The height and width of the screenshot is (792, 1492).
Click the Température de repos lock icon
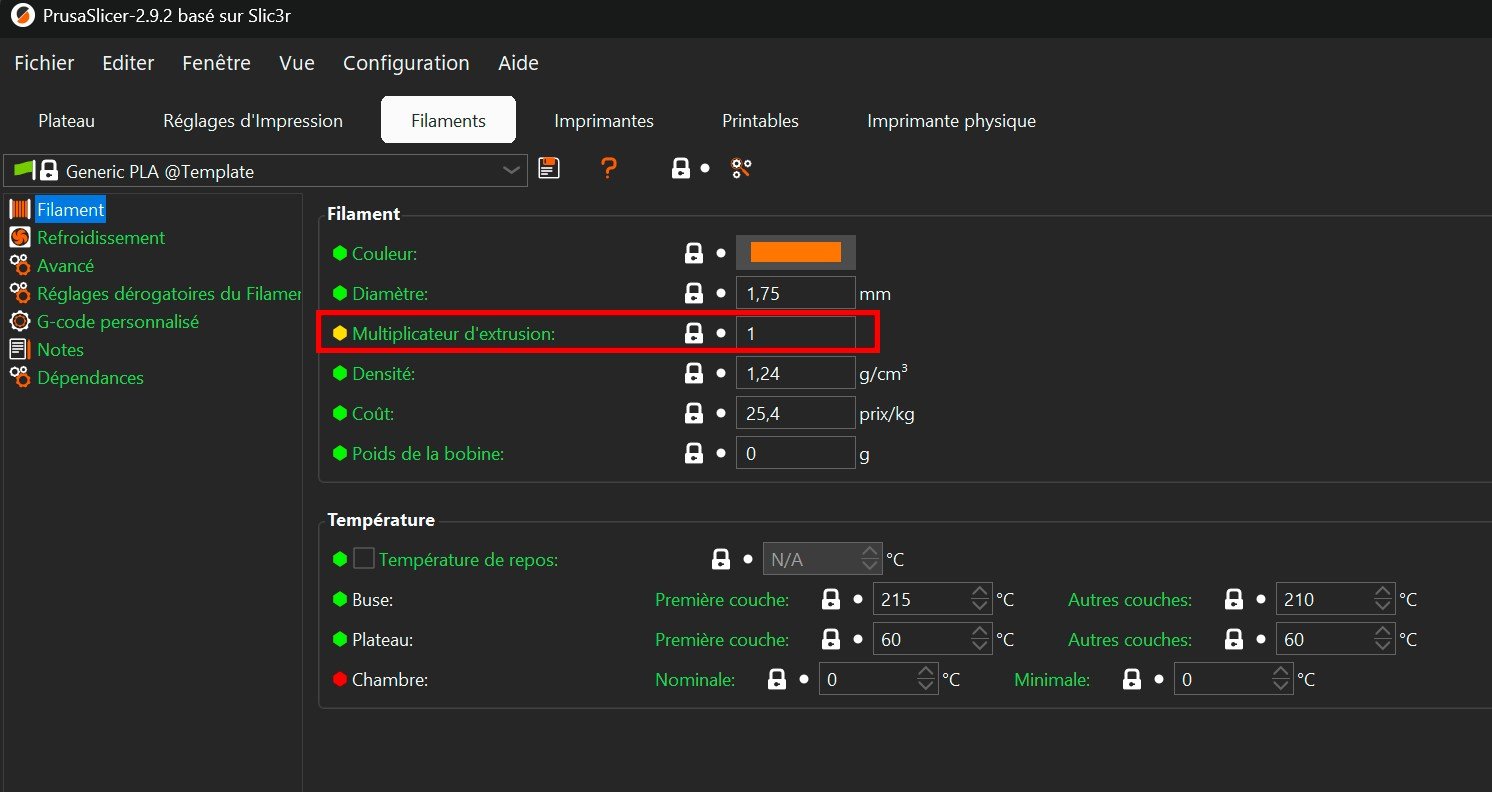click(x=721, y=559)
